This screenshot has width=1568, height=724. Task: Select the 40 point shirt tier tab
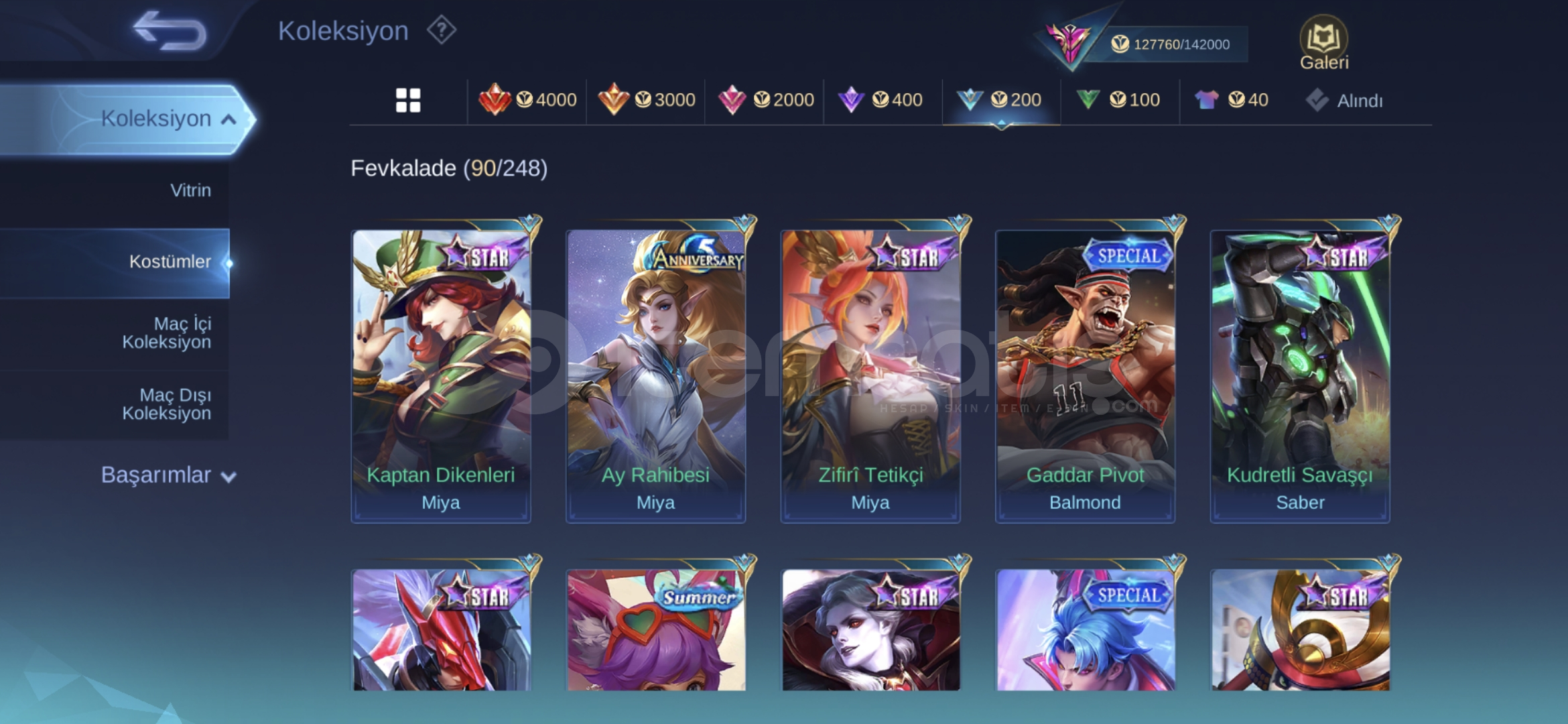tap(1232, 100)
